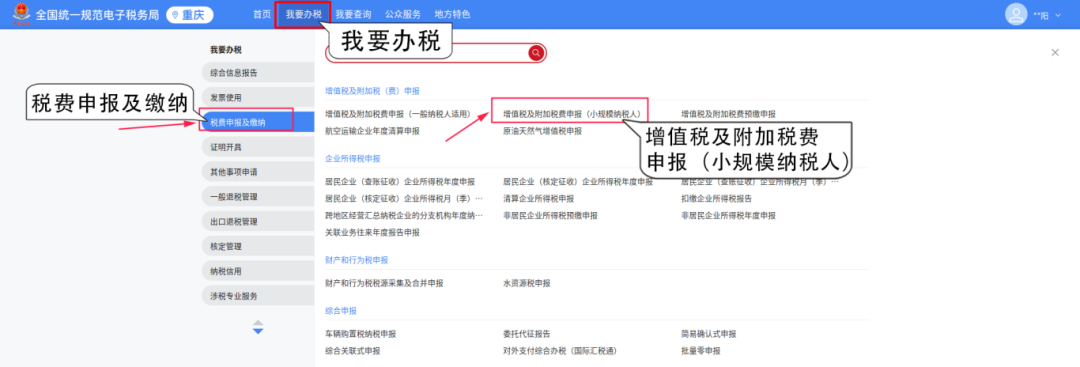Open 增值税及附加税费预缴申报 link
1080x367 pixels.
tap(728, 114)
